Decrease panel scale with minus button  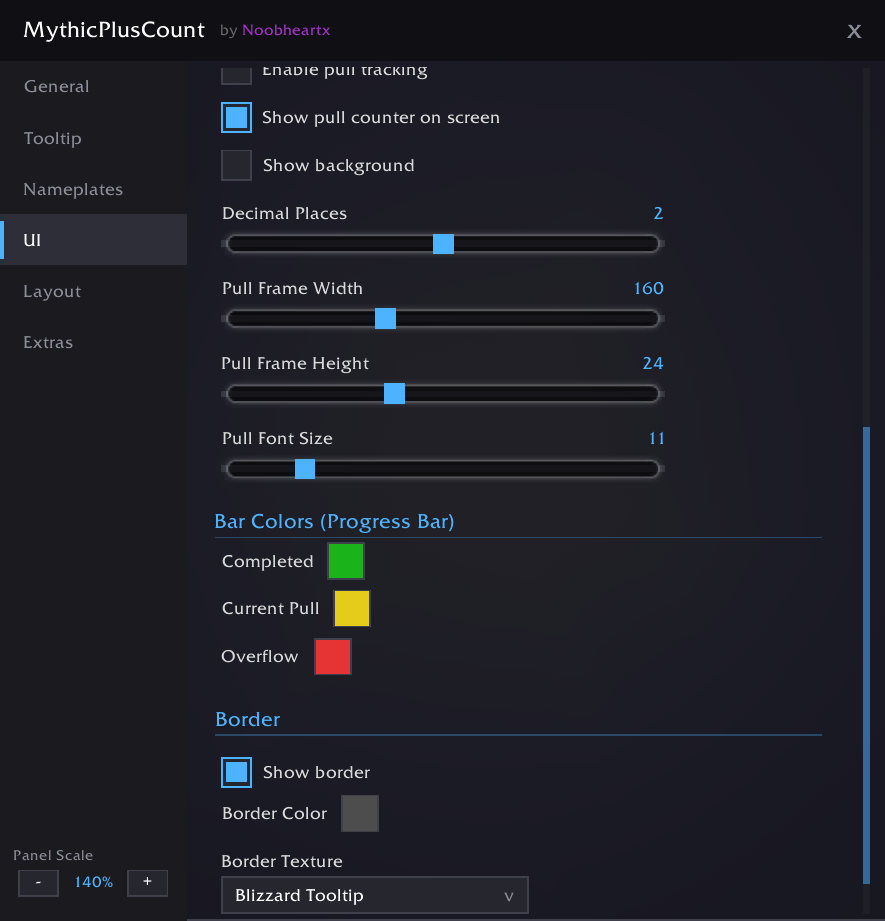pyautogui.click(x=38, y=882)
